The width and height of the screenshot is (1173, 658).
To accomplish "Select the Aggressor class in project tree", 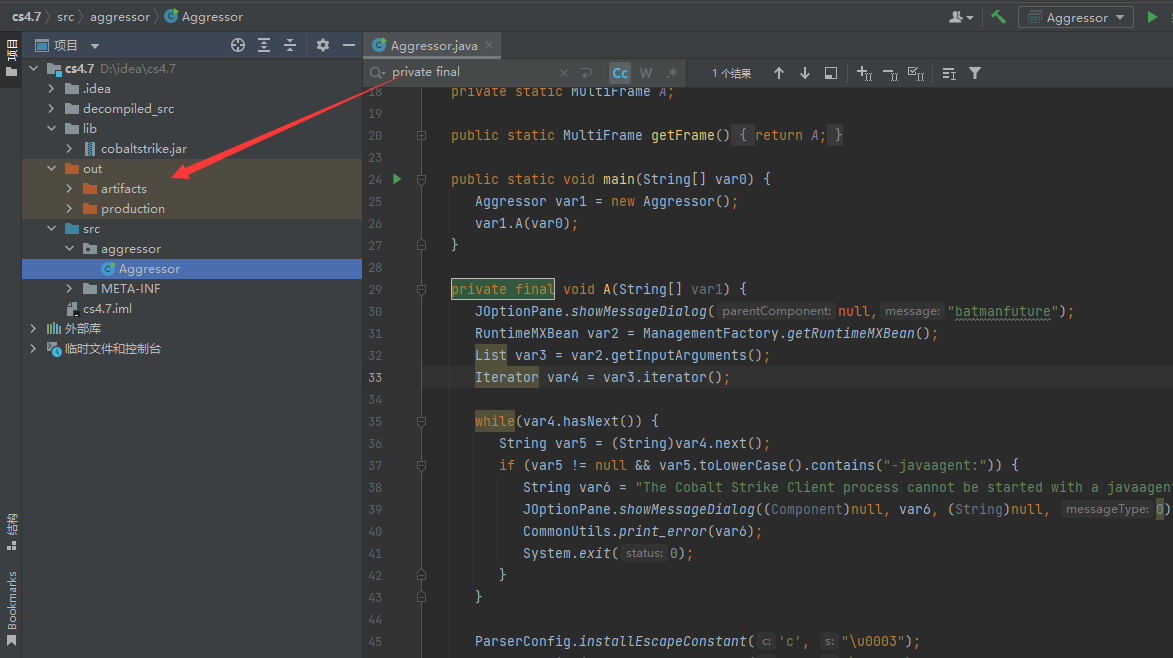I will (192, 268).
